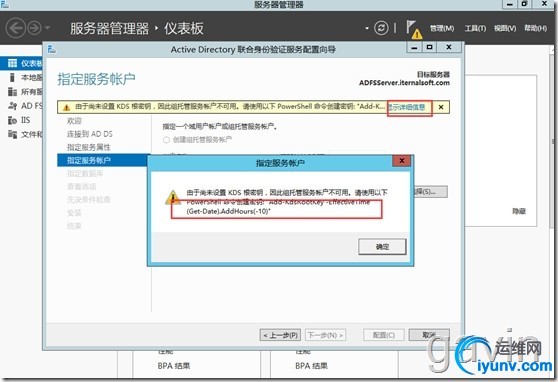Select the 指定服务帐户 wizard step

coord(102,160)
